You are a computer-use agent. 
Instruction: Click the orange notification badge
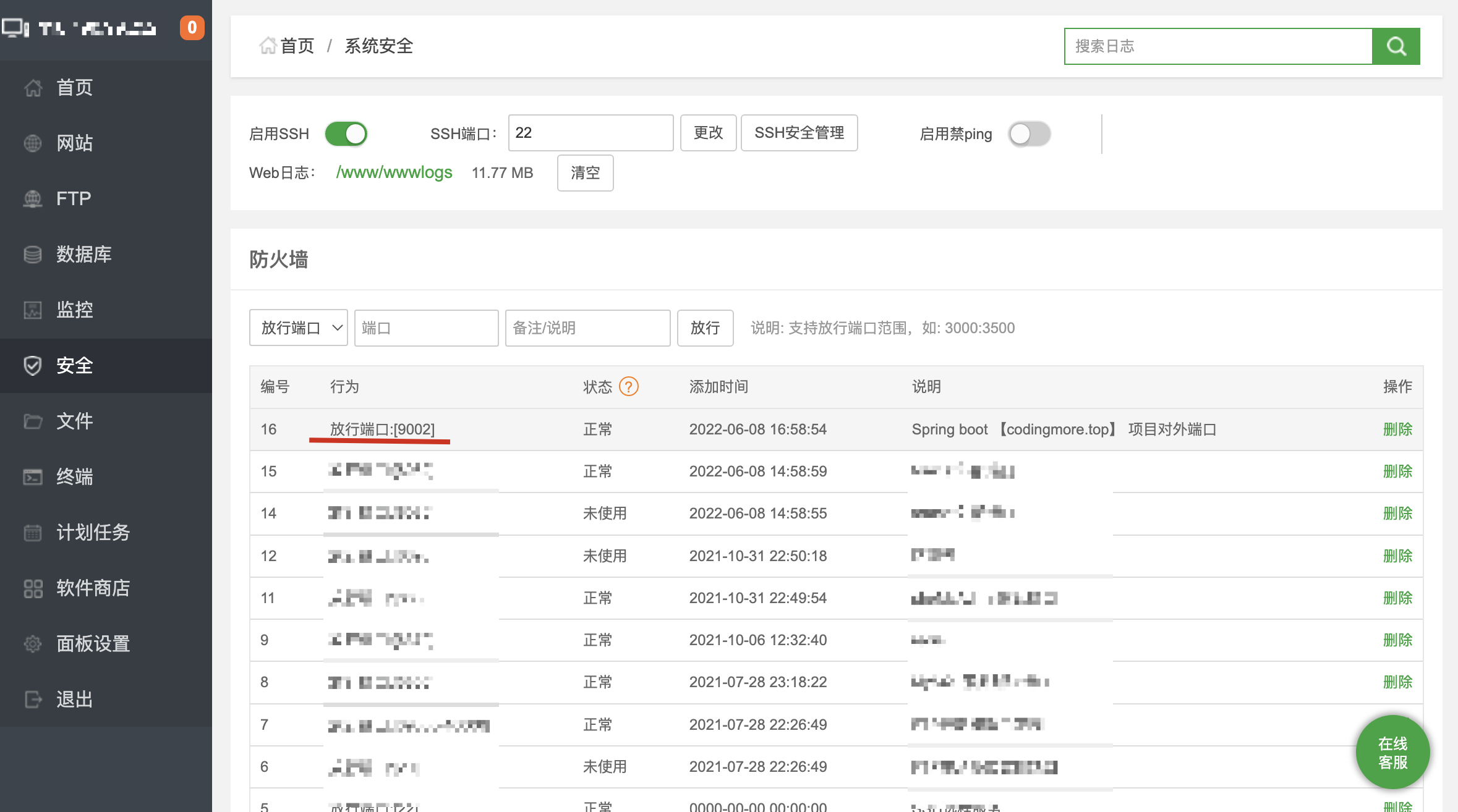tap(192, 28)
